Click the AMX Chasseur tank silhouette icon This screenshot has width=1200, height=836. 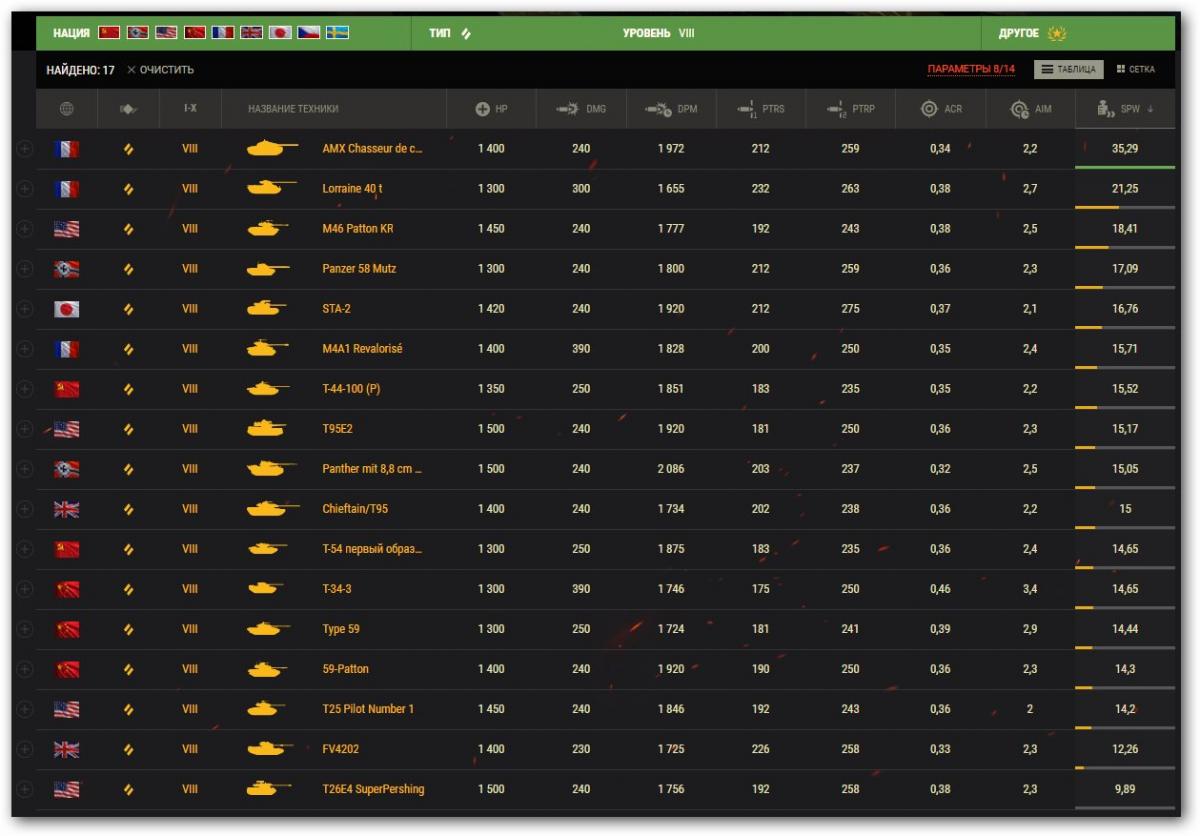click(271, 149)
